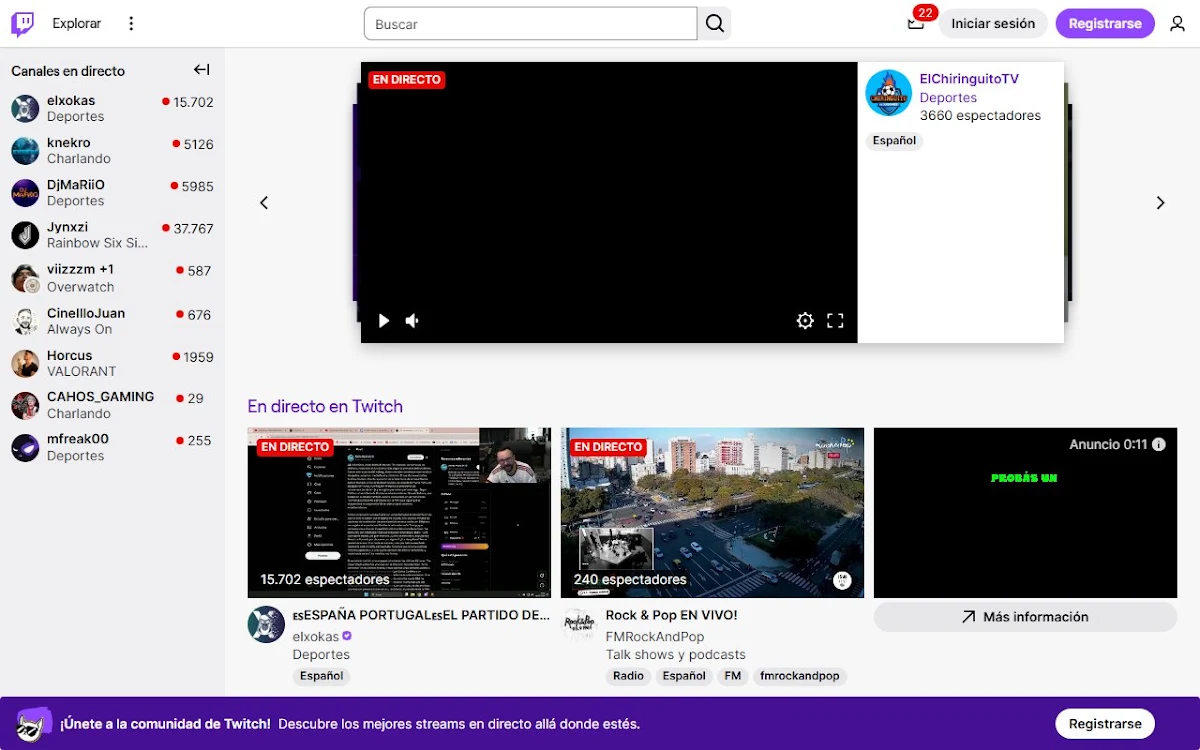Image resolution: width=1200 pixels, height=750 pixels.
Task: Click FMRockAndPop avatar icon
Action: pos(579,624)
